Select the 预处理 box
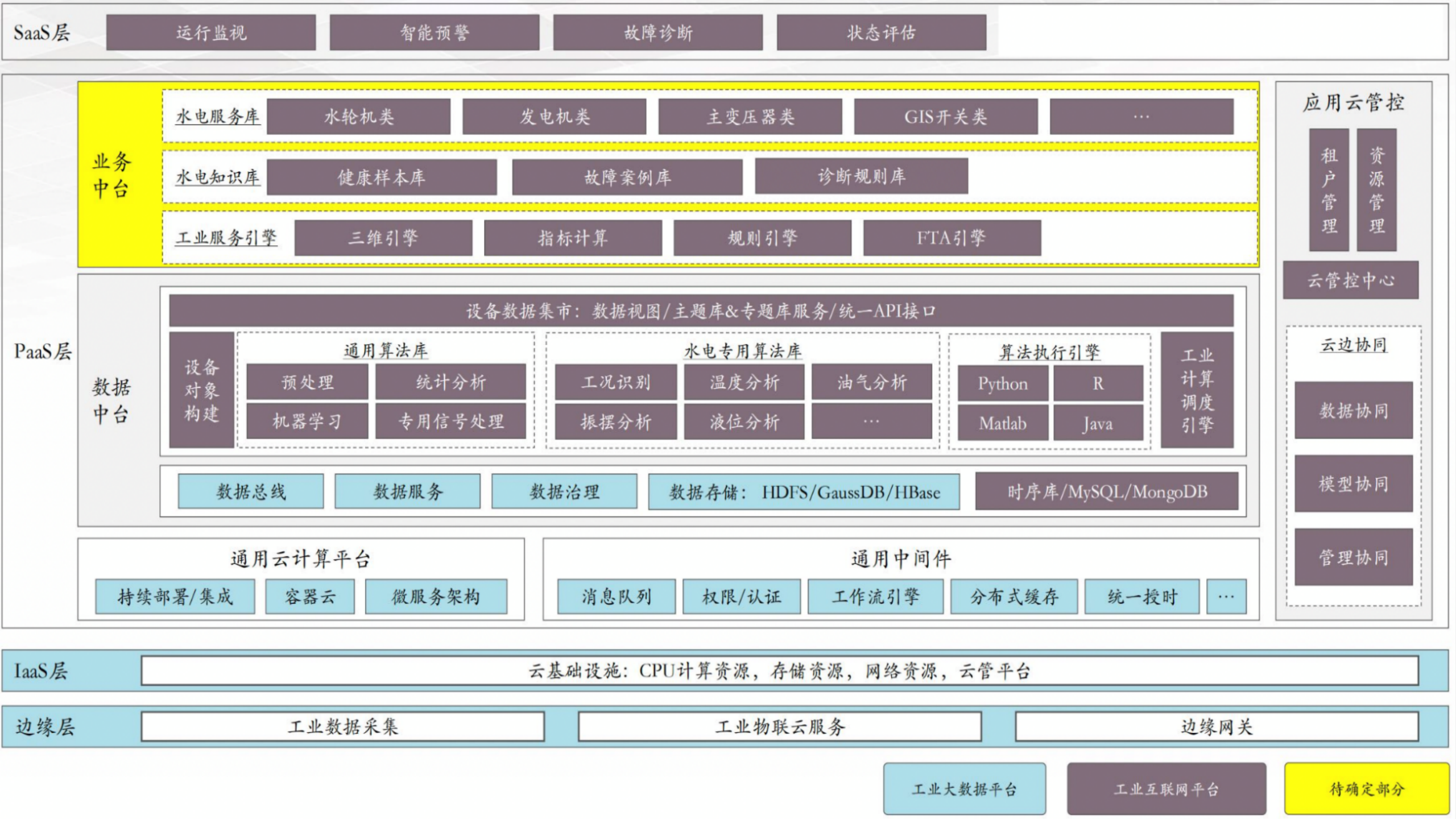 pos(307,382)
